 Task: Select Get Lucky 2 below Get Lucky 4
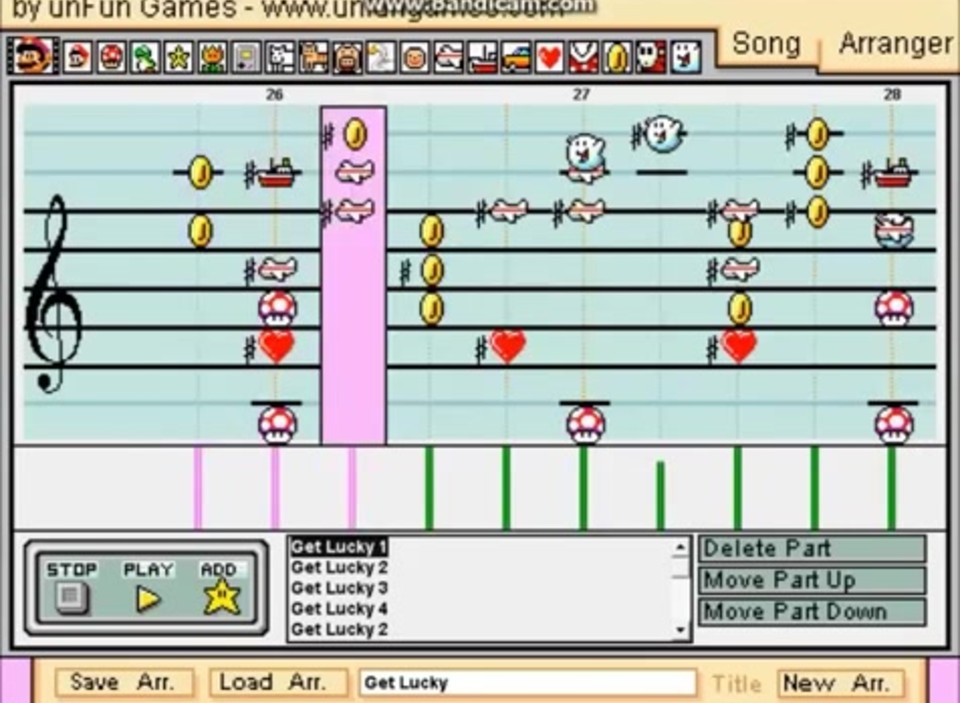(x=339, y=629)
